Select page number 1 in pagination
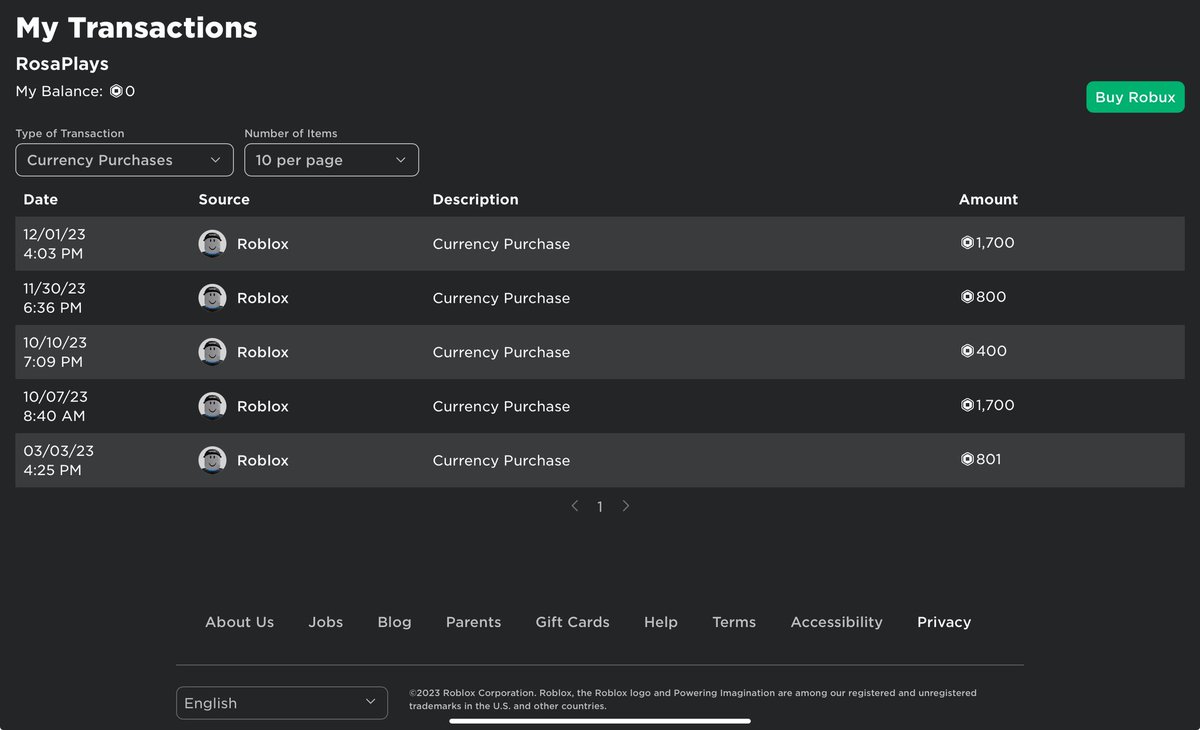The image size is (1200, 730). click(600, 507)
